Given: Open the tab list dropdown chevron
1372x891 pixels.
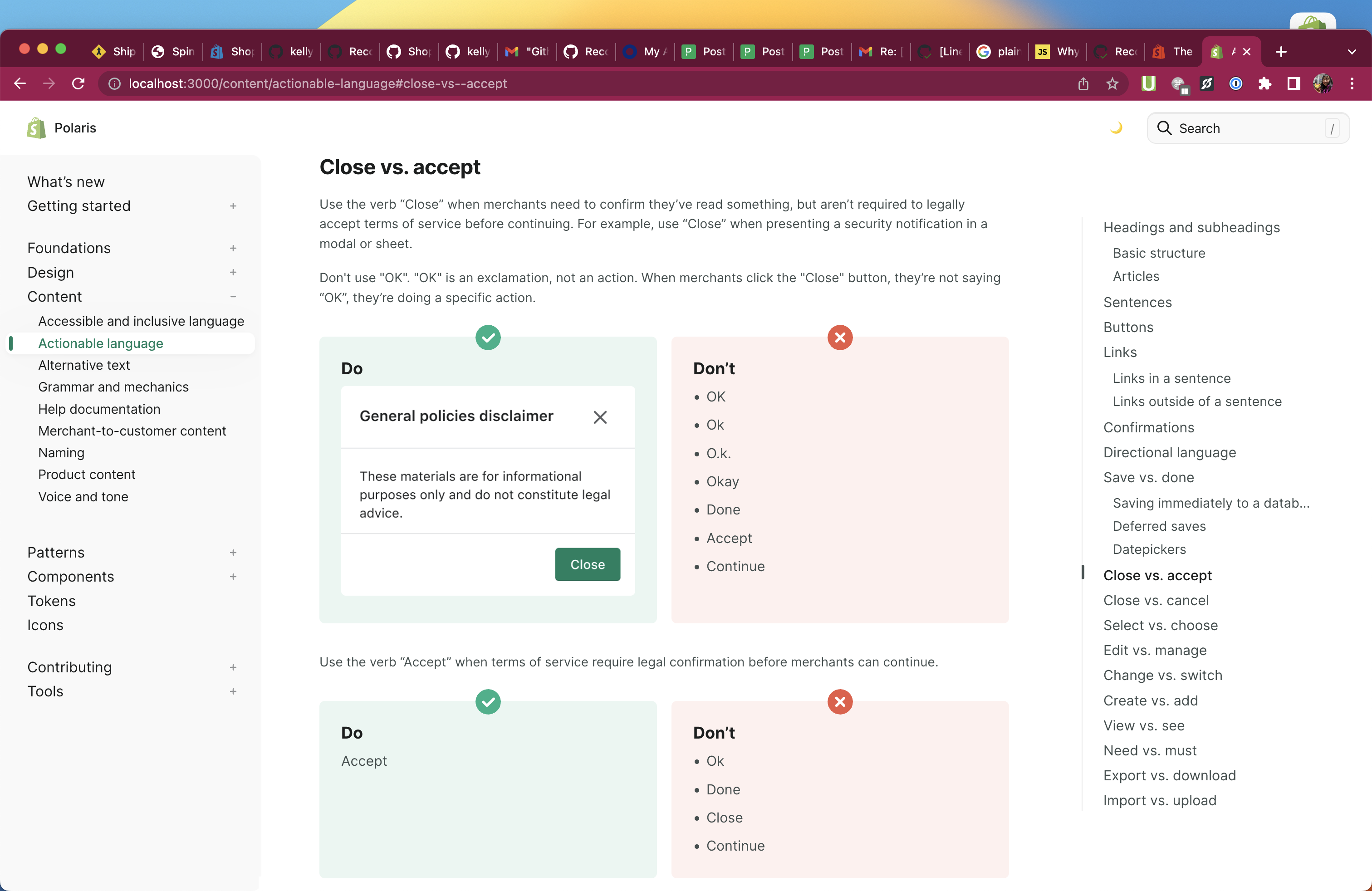Looking at the screenshot, I should pyautogui.click(x=1351, y=52).
